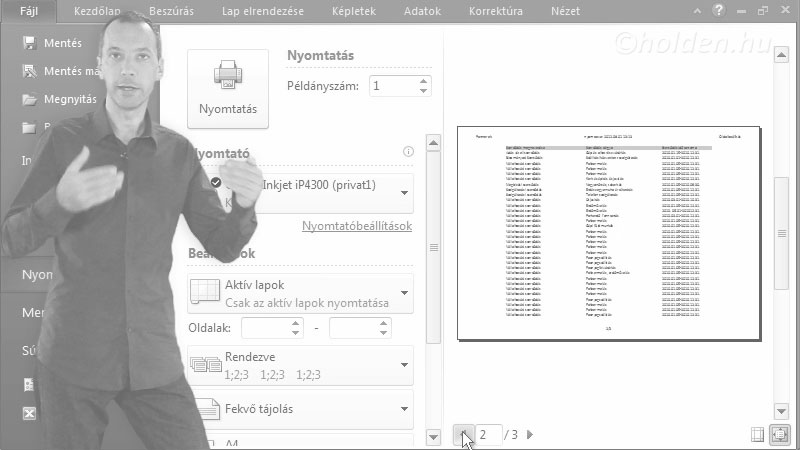The image size is (800, 450).
Task: Click the large Nyomtatás printer button
Action: click(228, 89)
